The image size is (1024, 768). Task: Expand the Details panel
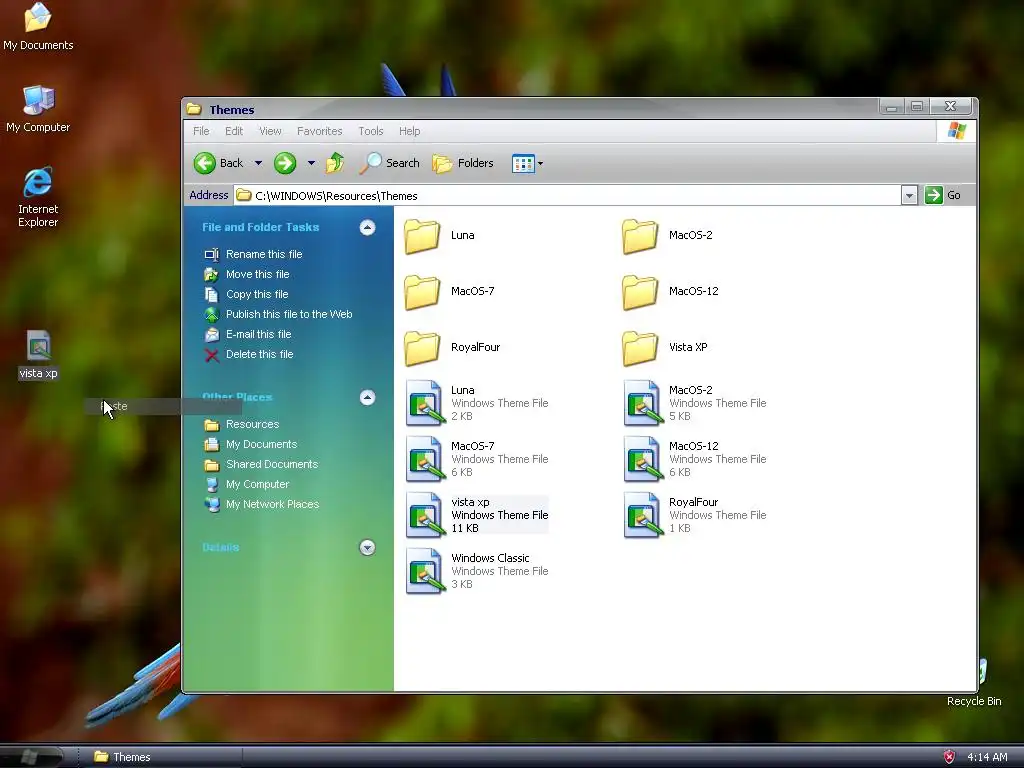point(368,547)
